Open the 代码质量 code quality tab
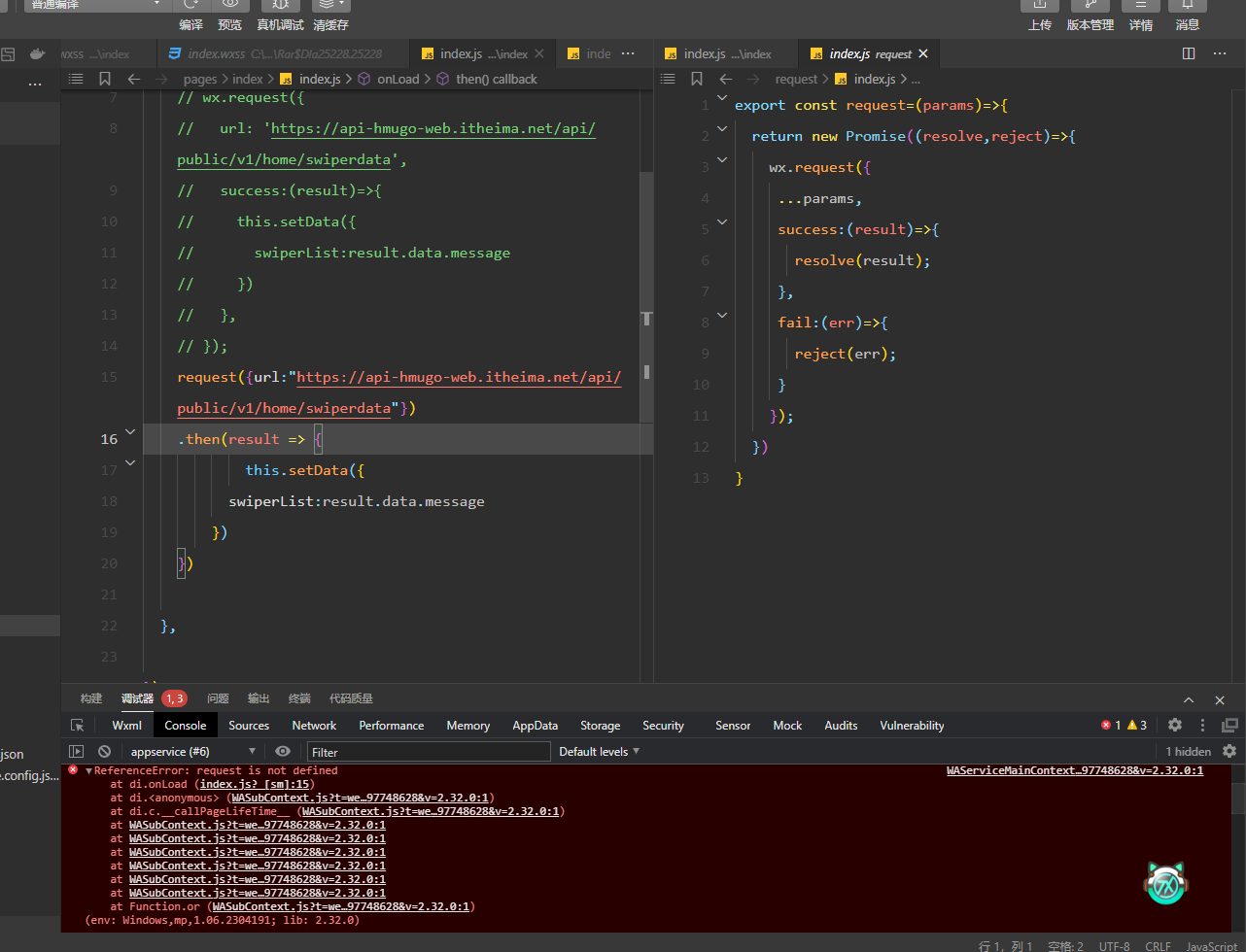The height and width of the screenshot is (952, 1246). (x=351, y=698)
